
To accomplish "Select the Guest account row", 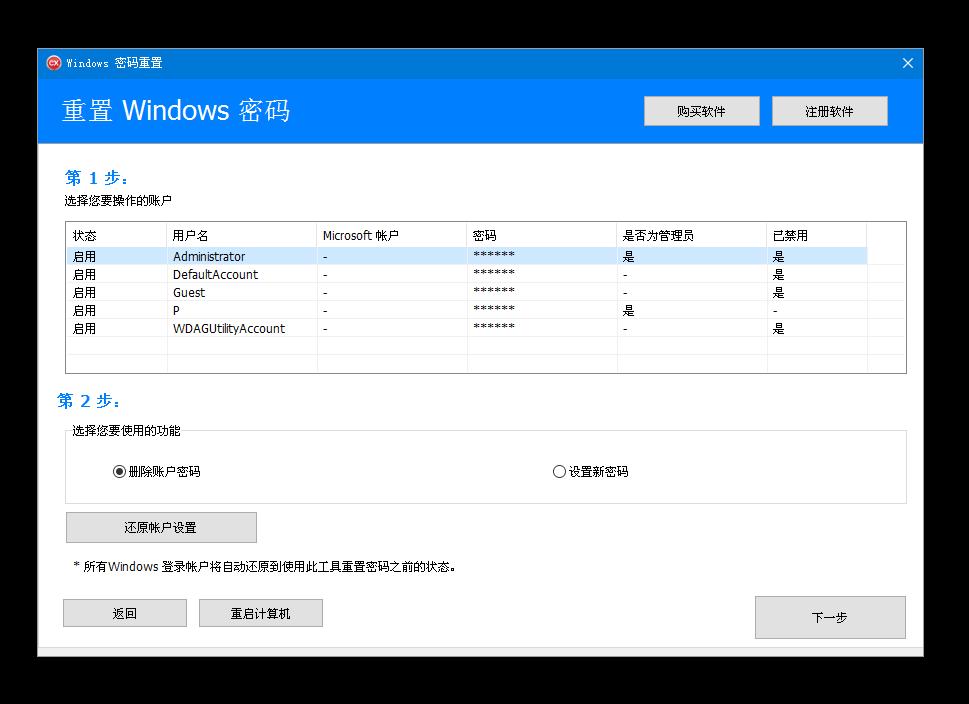I will pos(467,292).
